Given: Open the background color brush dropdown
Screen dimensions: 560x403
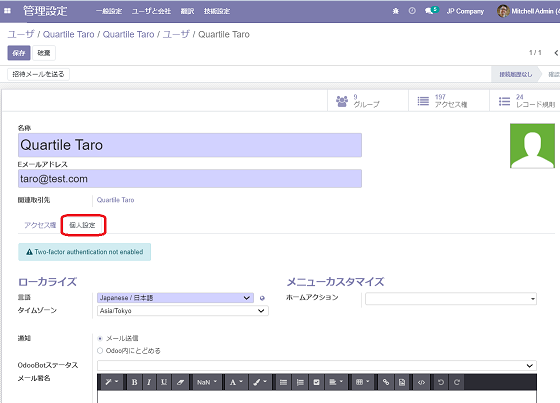Looking at the screenshot, I should 260,382.
